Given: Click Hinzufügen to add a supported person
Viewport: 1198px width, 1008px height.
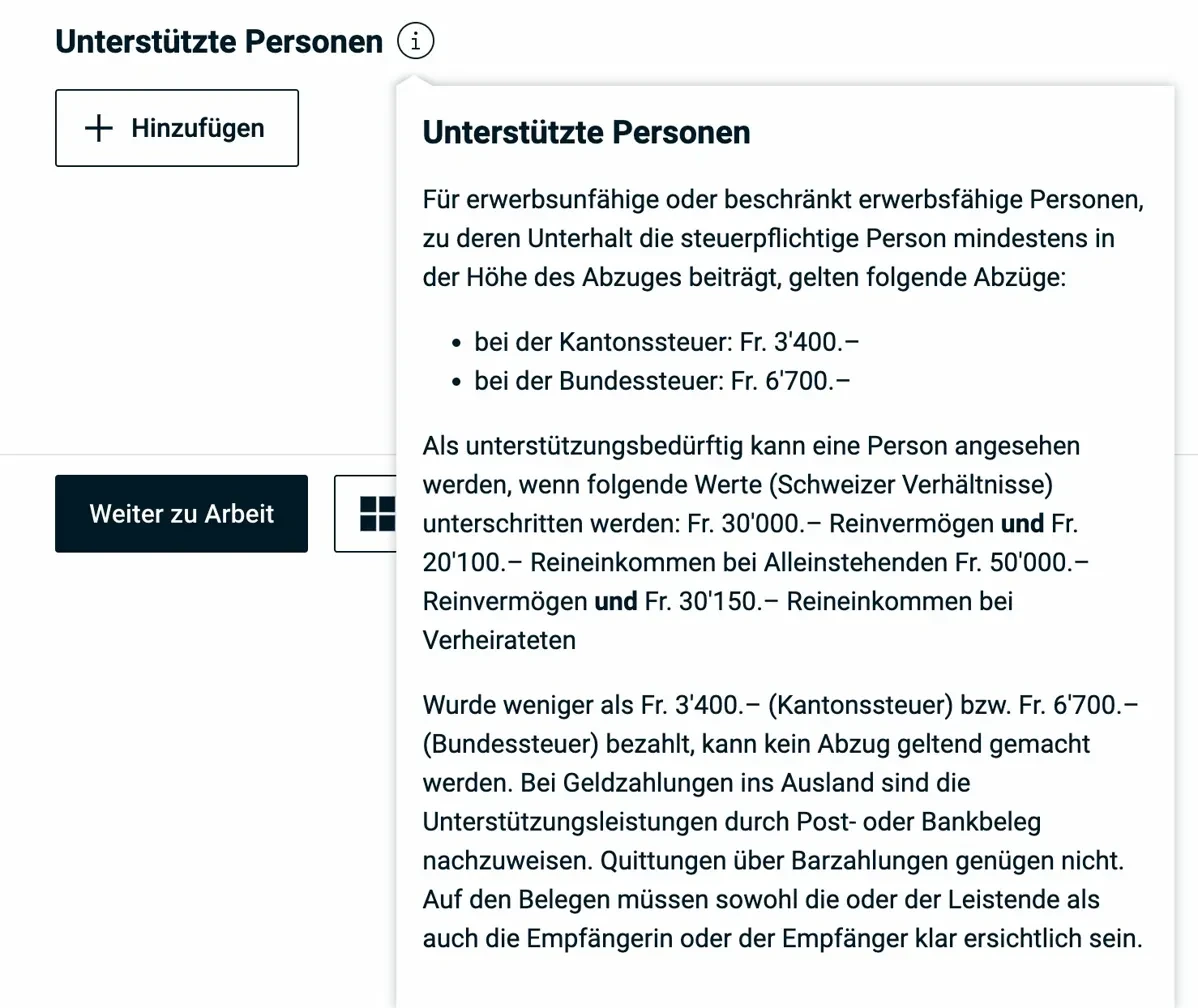Looking at the screenshot, I should point(177,128).
